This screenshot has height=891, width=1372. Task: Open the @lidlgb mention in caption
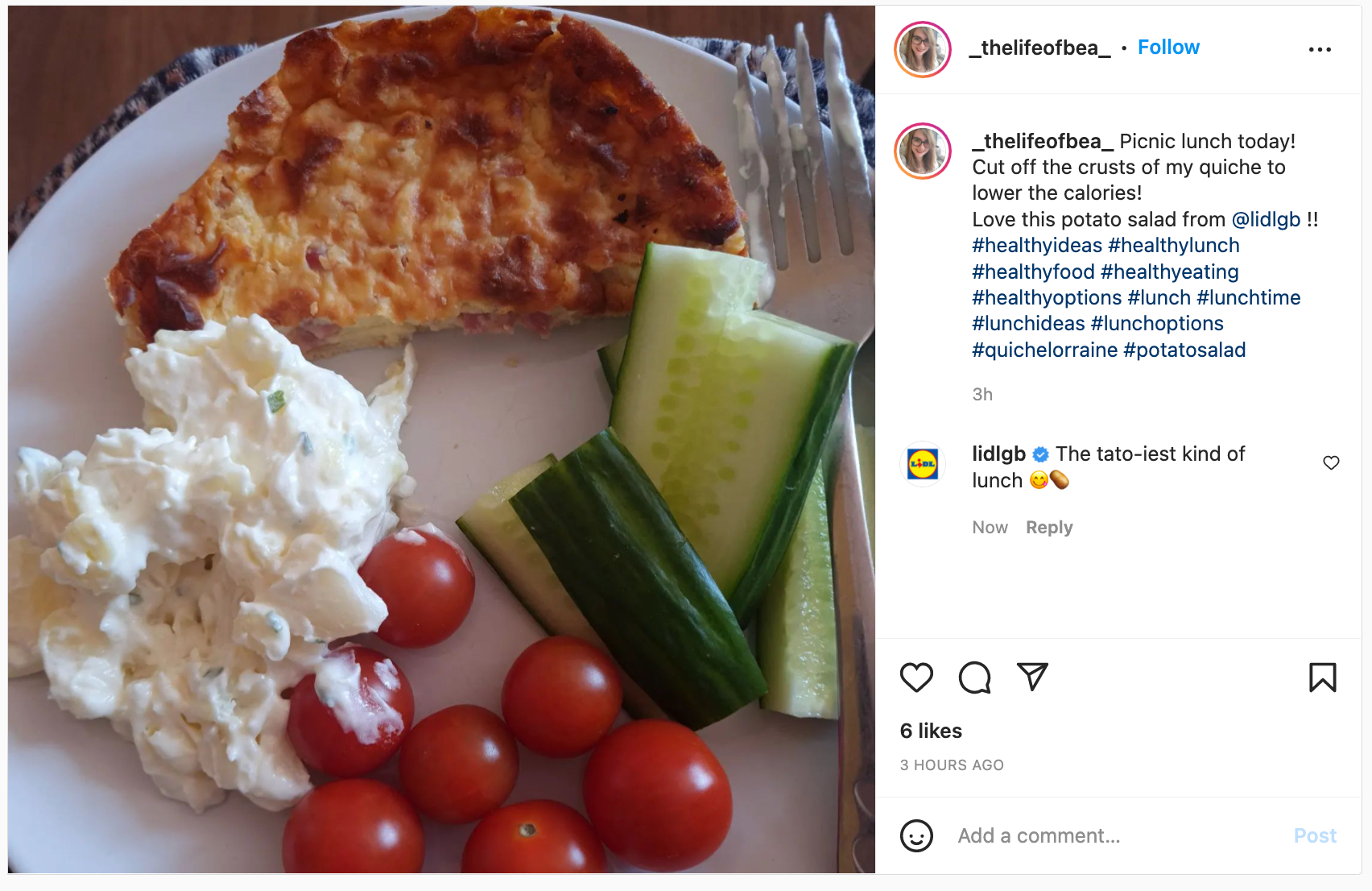(x=1266, y=220)
